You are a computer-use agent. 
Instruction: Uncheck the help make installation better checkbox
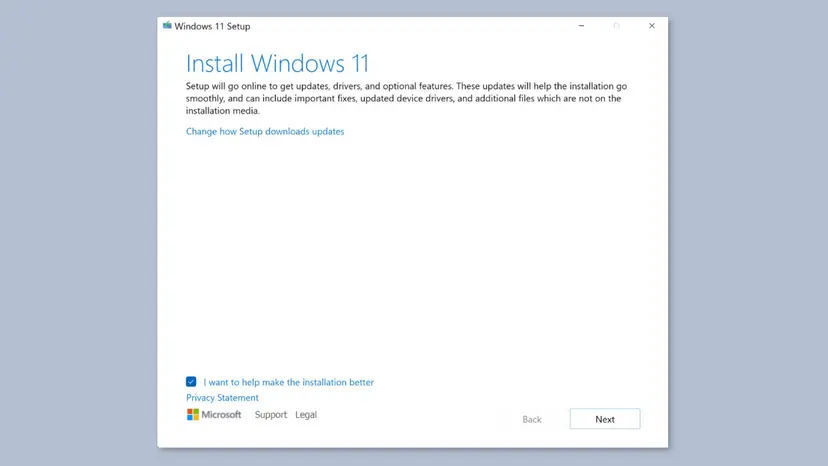point(191,381)
